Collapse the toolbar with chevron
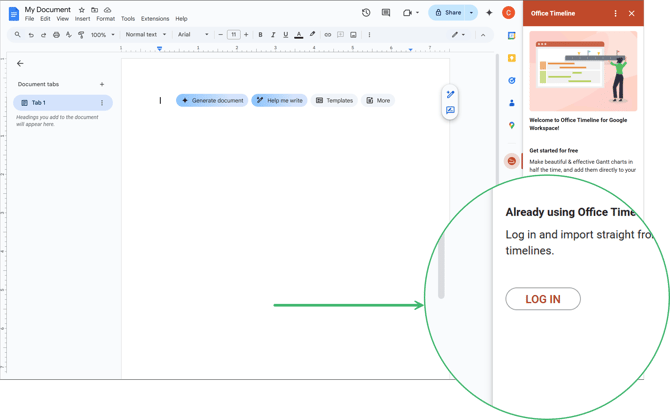Viewport: 670px width, 420px height. pyautogui.click(x=483, y=35)
